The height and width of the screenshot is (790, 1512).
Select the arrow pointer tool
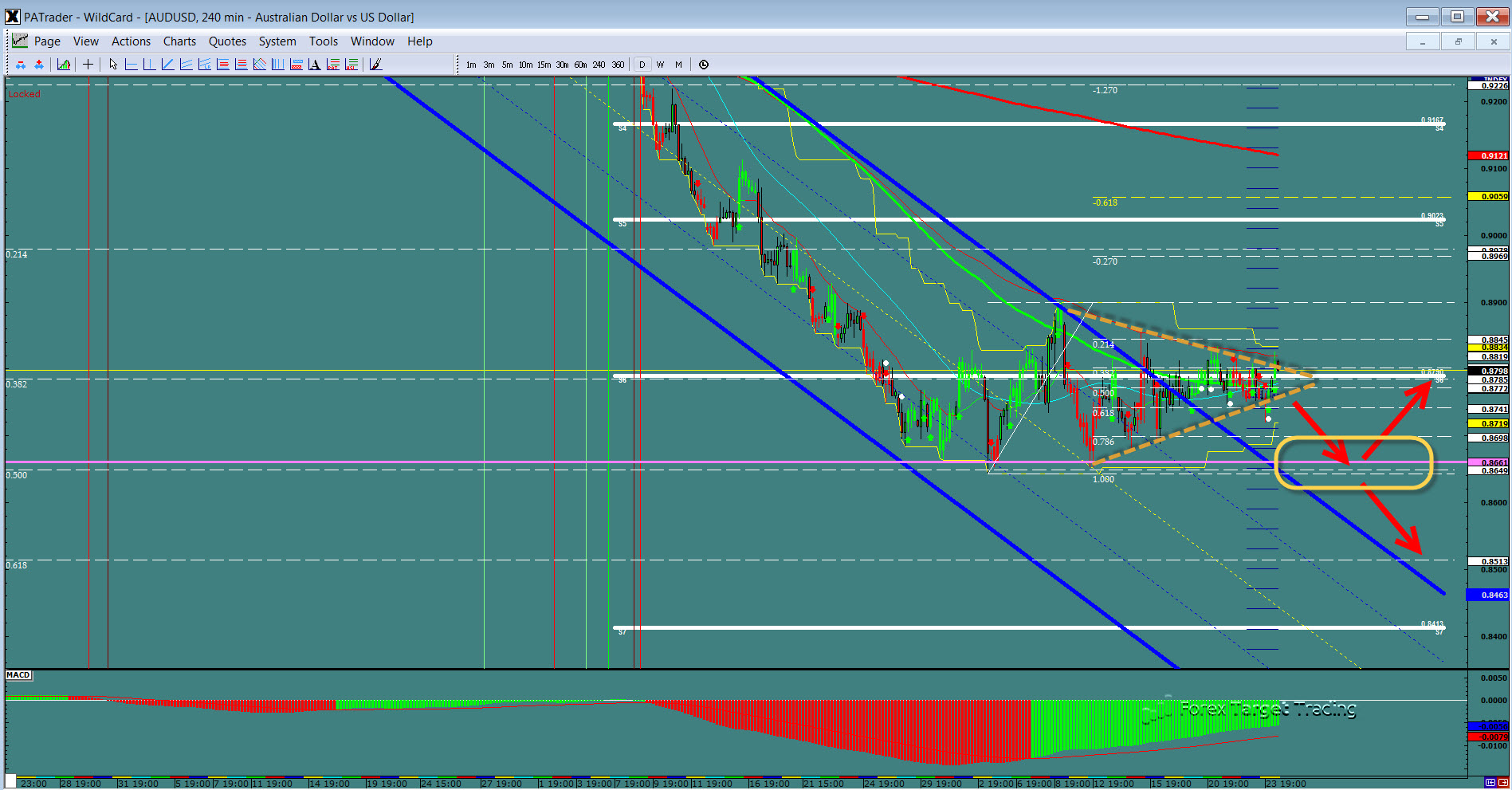pyautogui.click(x=113, y=65)
